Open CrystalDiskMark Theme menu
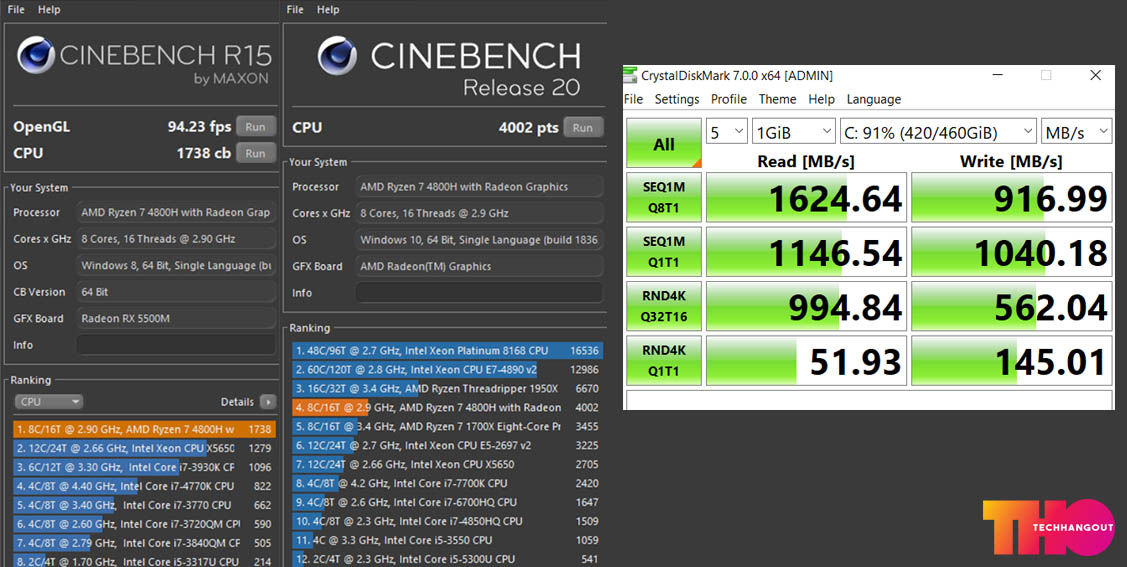This screenshot has width=1127, height=567. pyautogui.click(x=778, y=99)
